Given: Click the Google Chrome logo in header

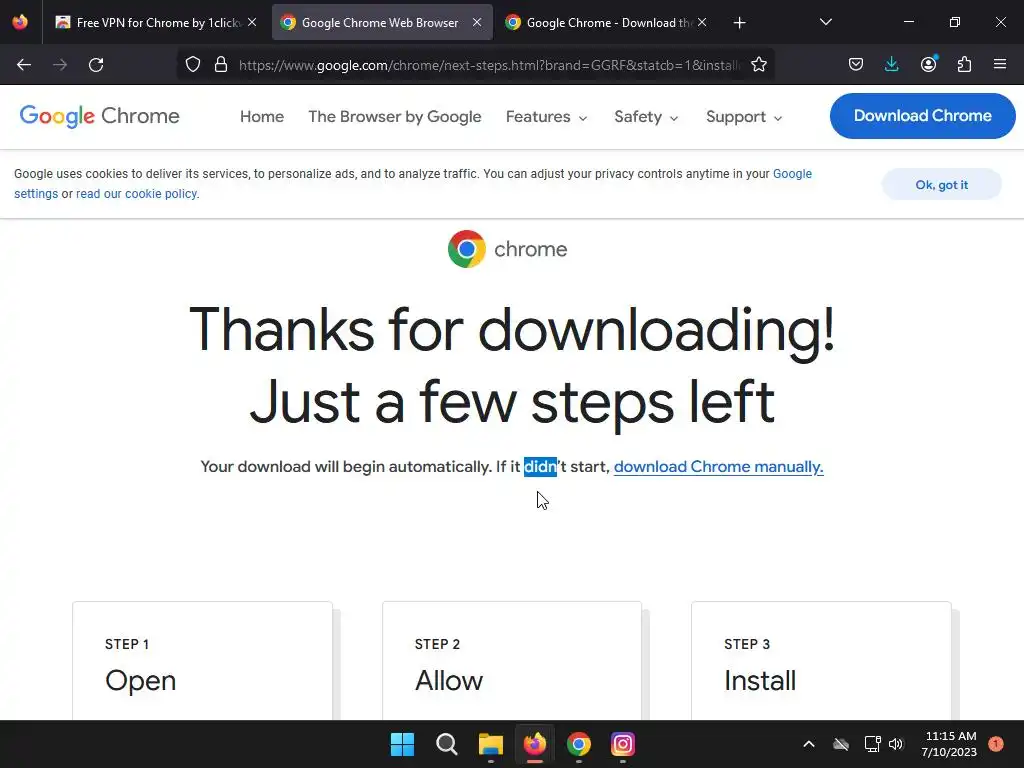Looking at the screenshot, I should [x=99, y=116].
